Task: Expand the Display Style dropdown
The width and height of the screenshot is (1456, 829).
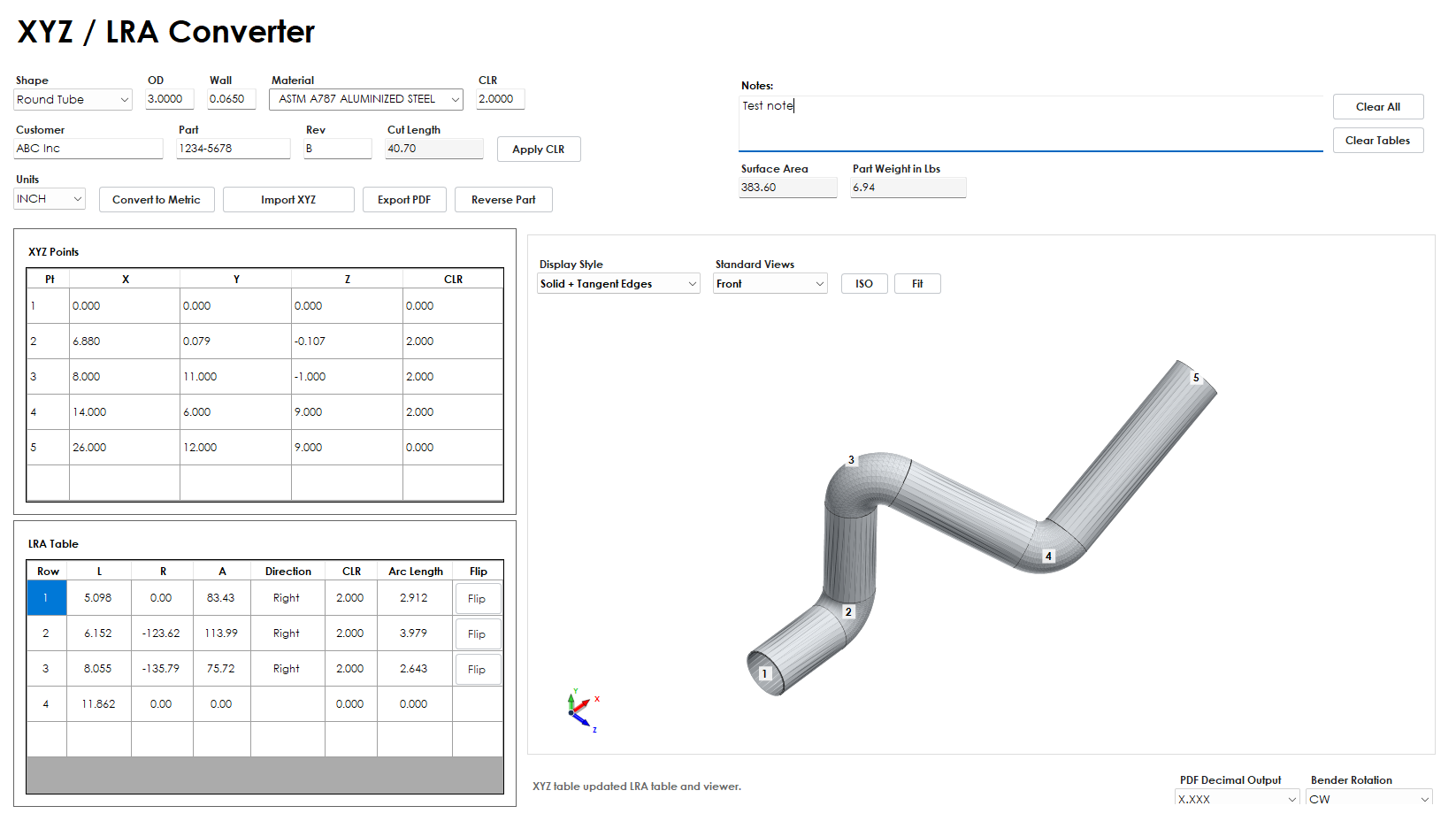Action: tap(618, 284)
